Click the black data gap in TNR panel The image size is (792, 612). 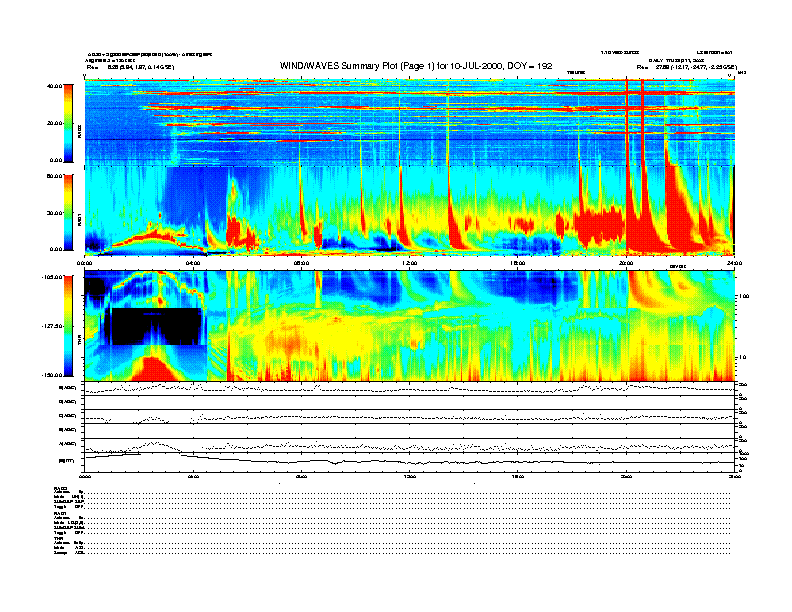[x=156, y=327]
